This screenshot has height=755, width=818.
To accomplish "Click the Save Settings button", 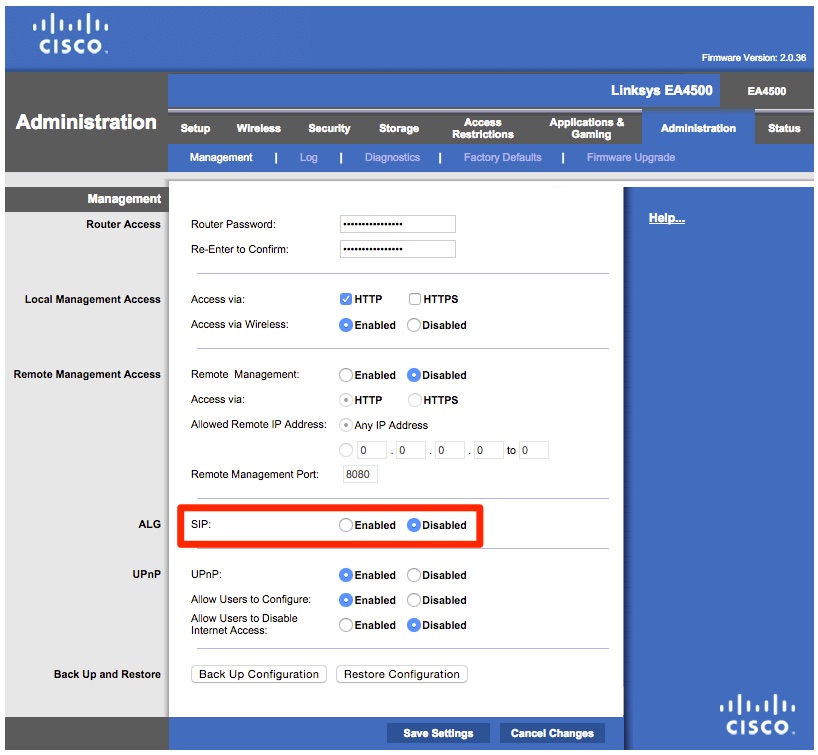I will (x=438, y=733).
